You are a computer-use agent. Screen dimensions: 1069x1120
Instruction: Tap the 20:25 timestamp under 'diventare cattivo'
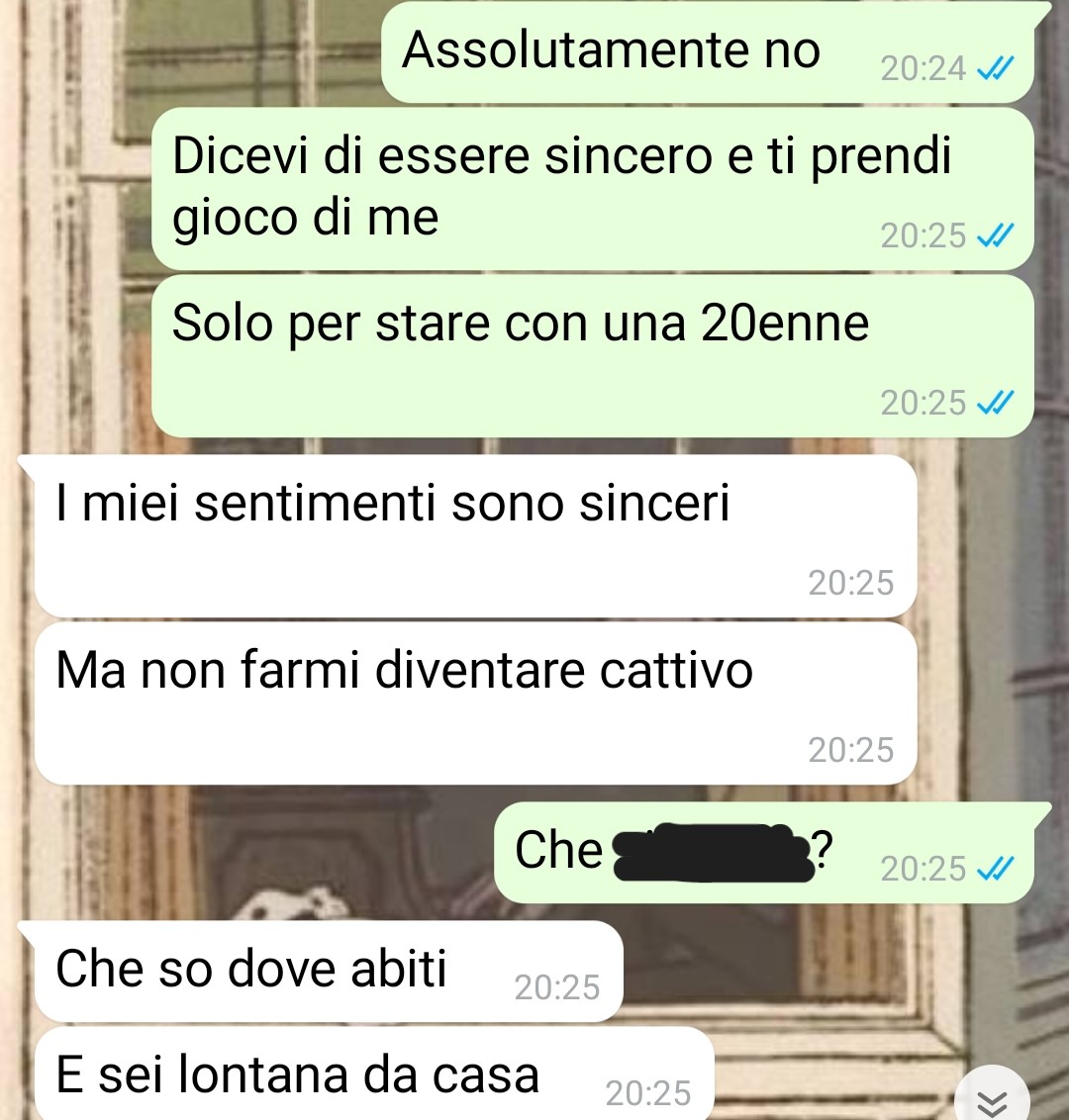(851, 750)
